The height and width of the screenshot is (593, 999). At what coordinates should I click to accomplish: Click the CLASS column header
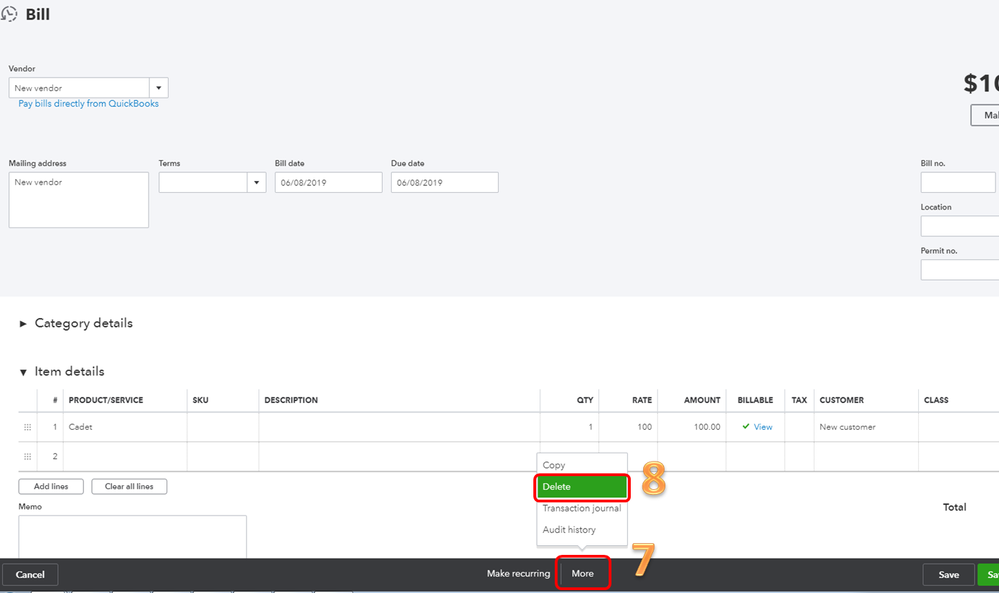coord(936,400)
